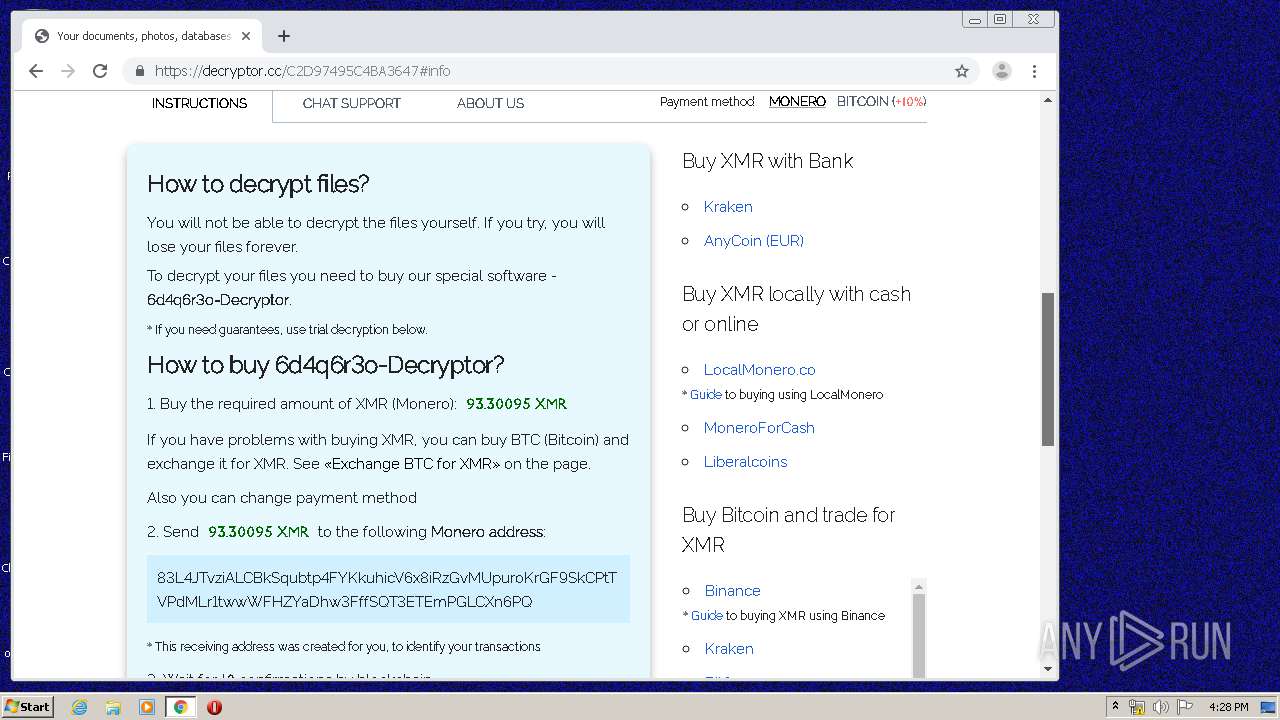1280x720 pixels.
Task: Open the Kraken link under Buy Bitcoin section
Action: (x=729, y=649)
